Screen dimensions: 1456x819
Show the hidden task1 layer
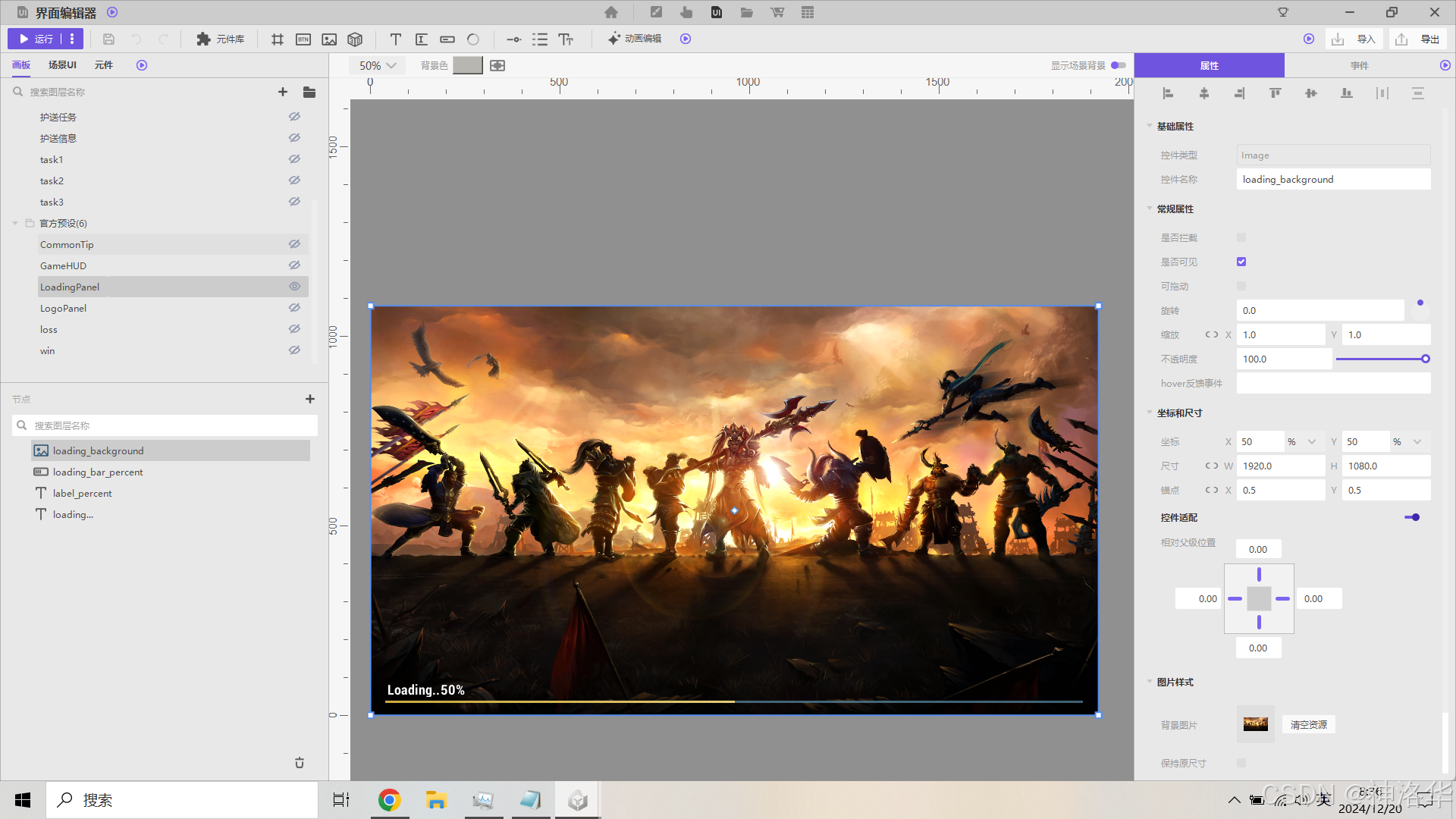(295, 159)
